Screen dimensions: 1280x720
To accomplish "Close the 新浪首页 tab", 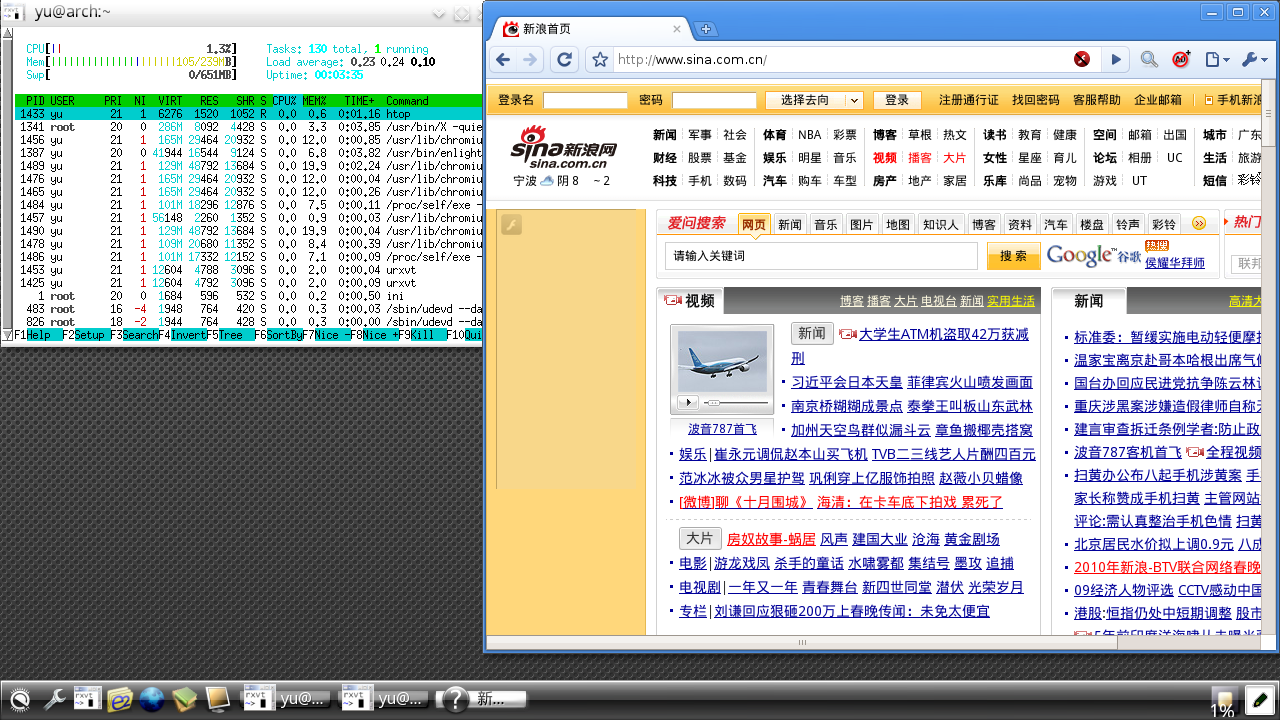I will point(679,29).
